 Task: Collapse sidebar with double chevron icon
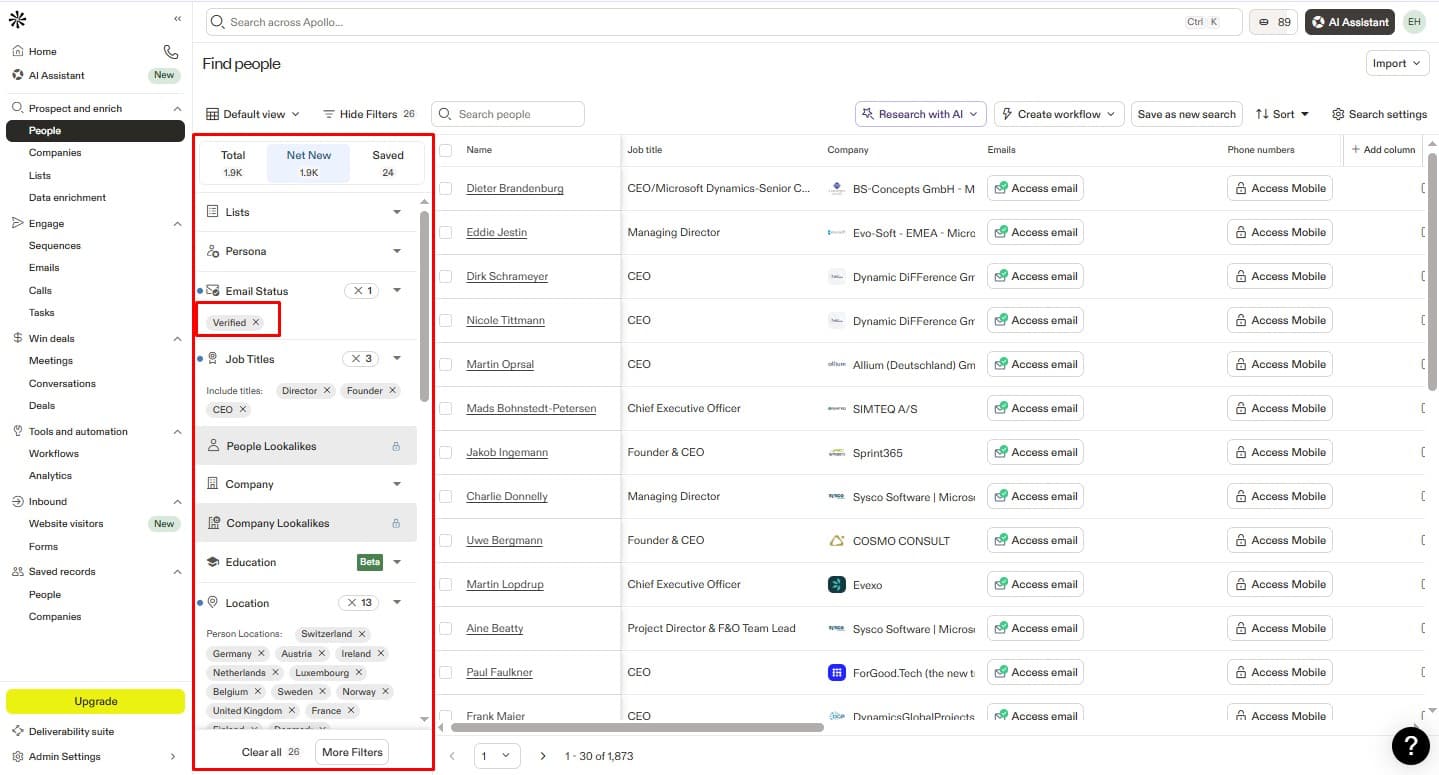[x=178, y=19]
